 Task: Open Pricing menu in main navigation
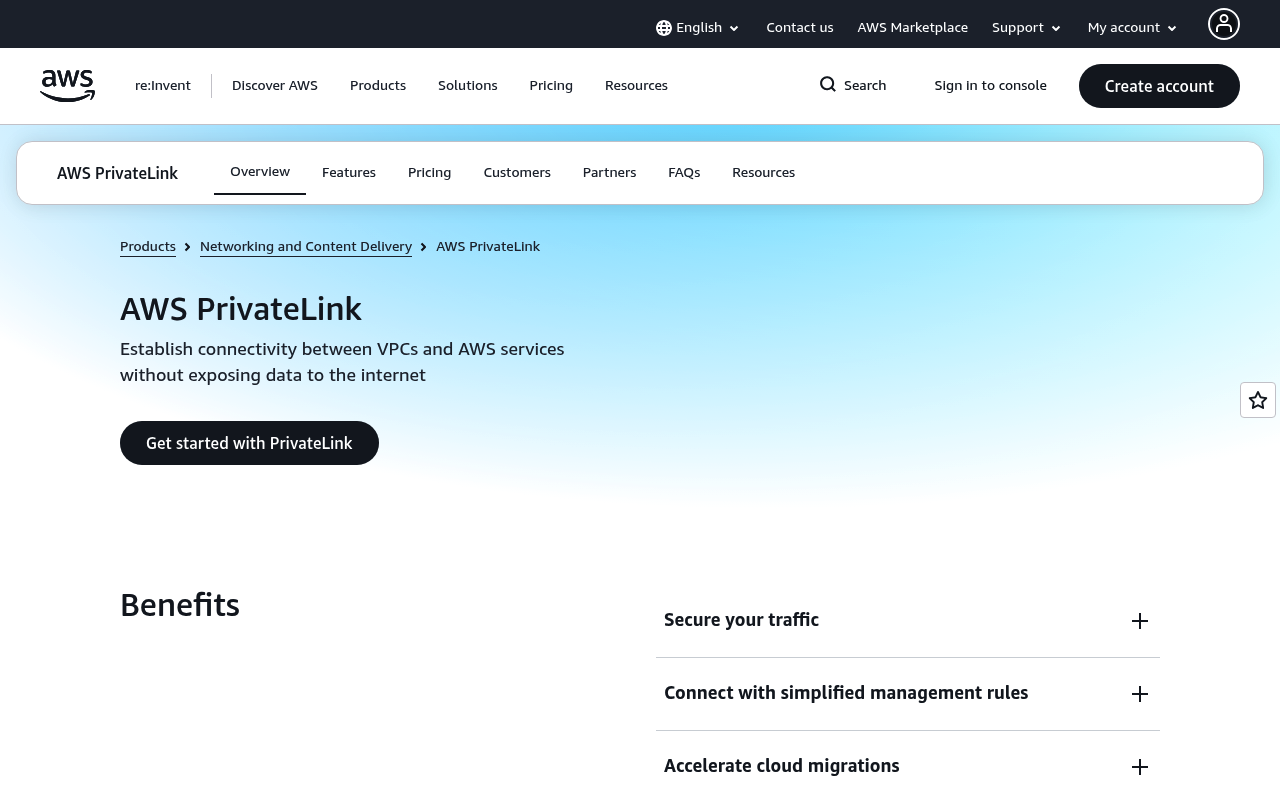pyautogui.click(x=551, y=86)
